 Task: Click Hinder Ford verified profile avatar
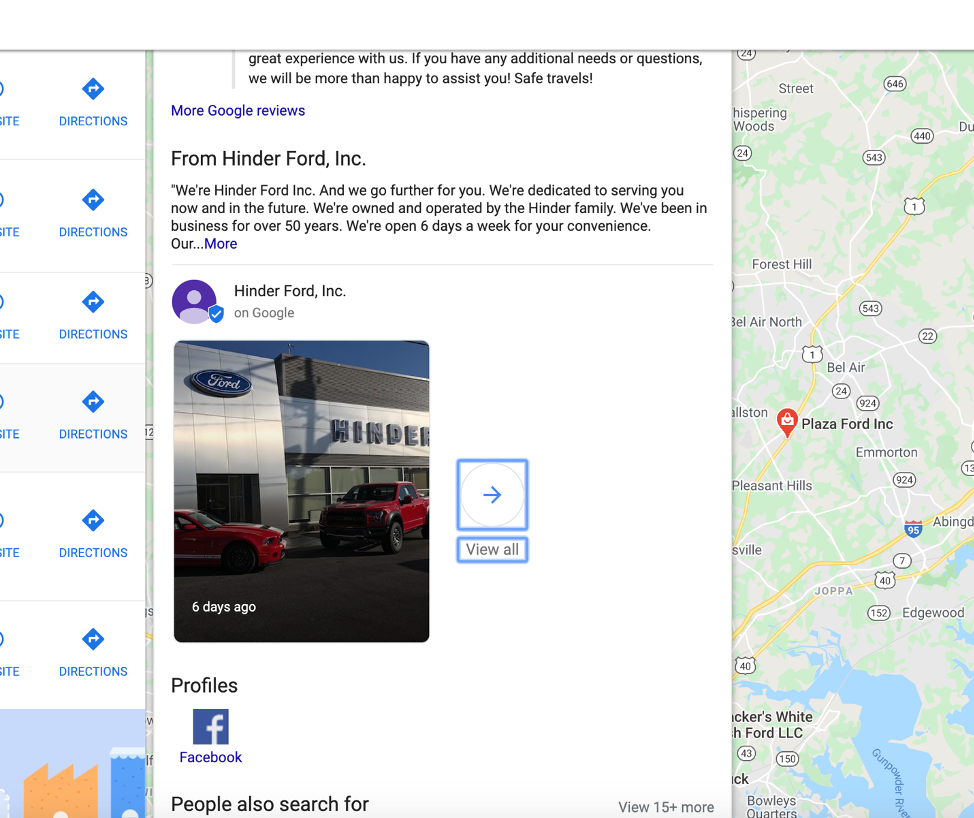(196, 302)
